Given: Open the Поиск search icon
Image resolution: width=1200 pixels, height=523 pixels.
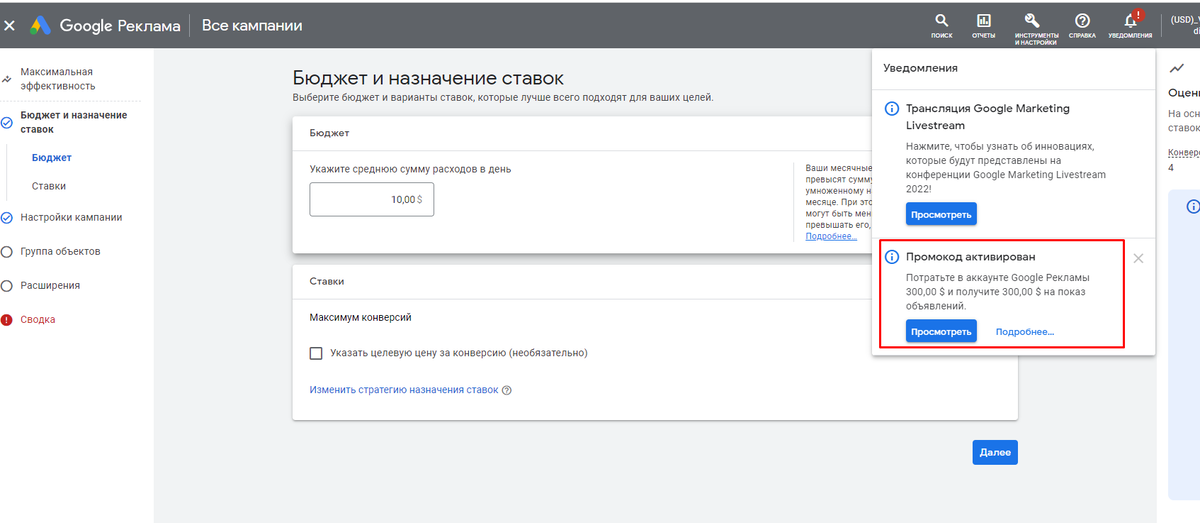Looking at the screenshot, I should tap(941, 25).
